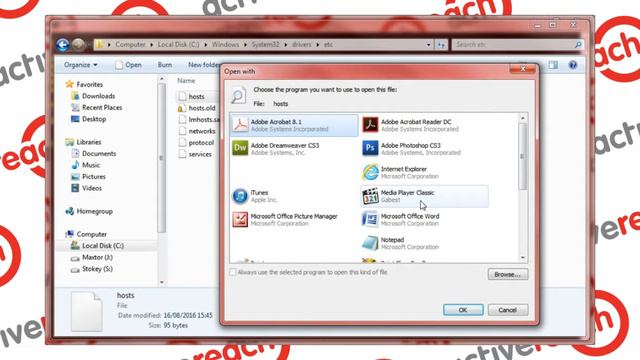Close the Open with dialog

click(x=522, y=69)
